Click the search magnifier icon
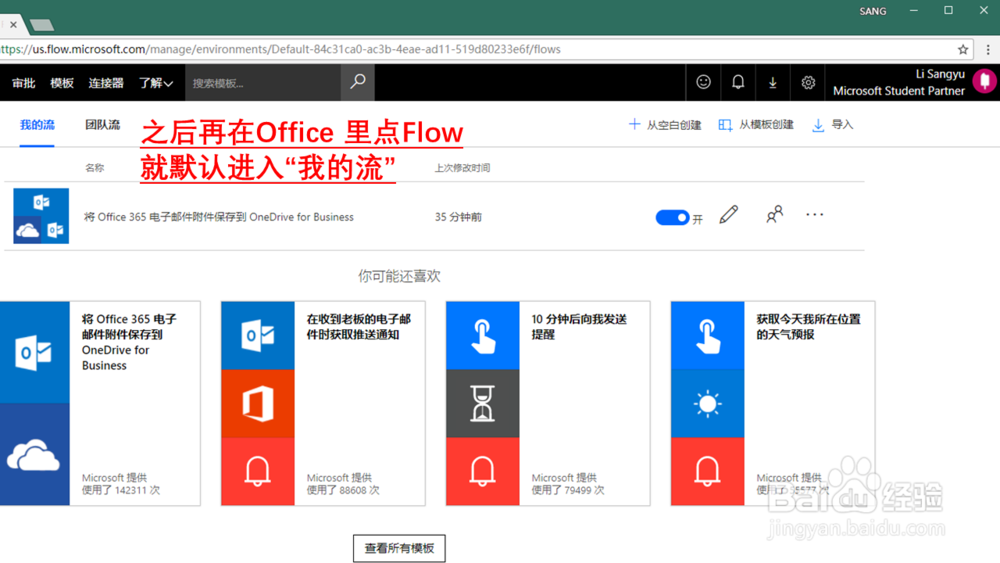Viewport: 1000px width, 563px height. click(358, 82)
